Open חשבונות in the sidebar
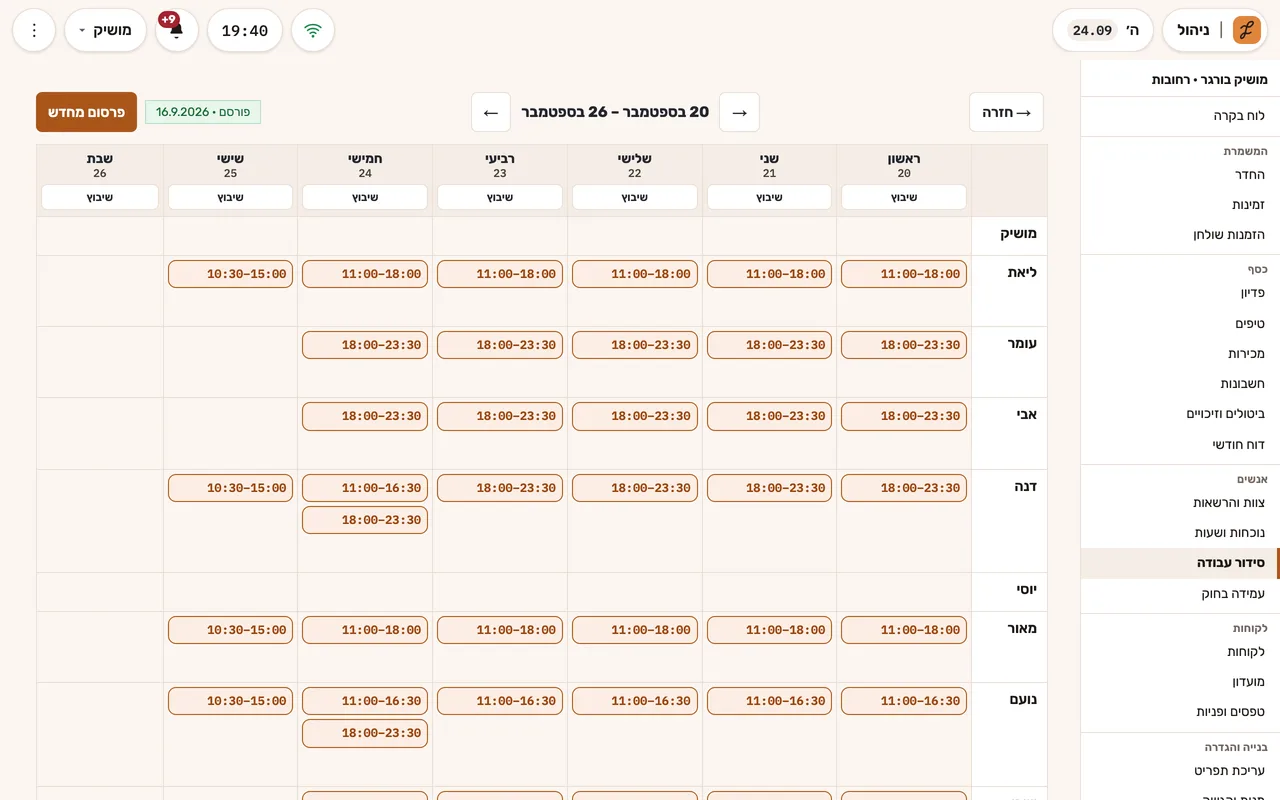Screen dimensions: 1280x800 tap(1180, 384)
